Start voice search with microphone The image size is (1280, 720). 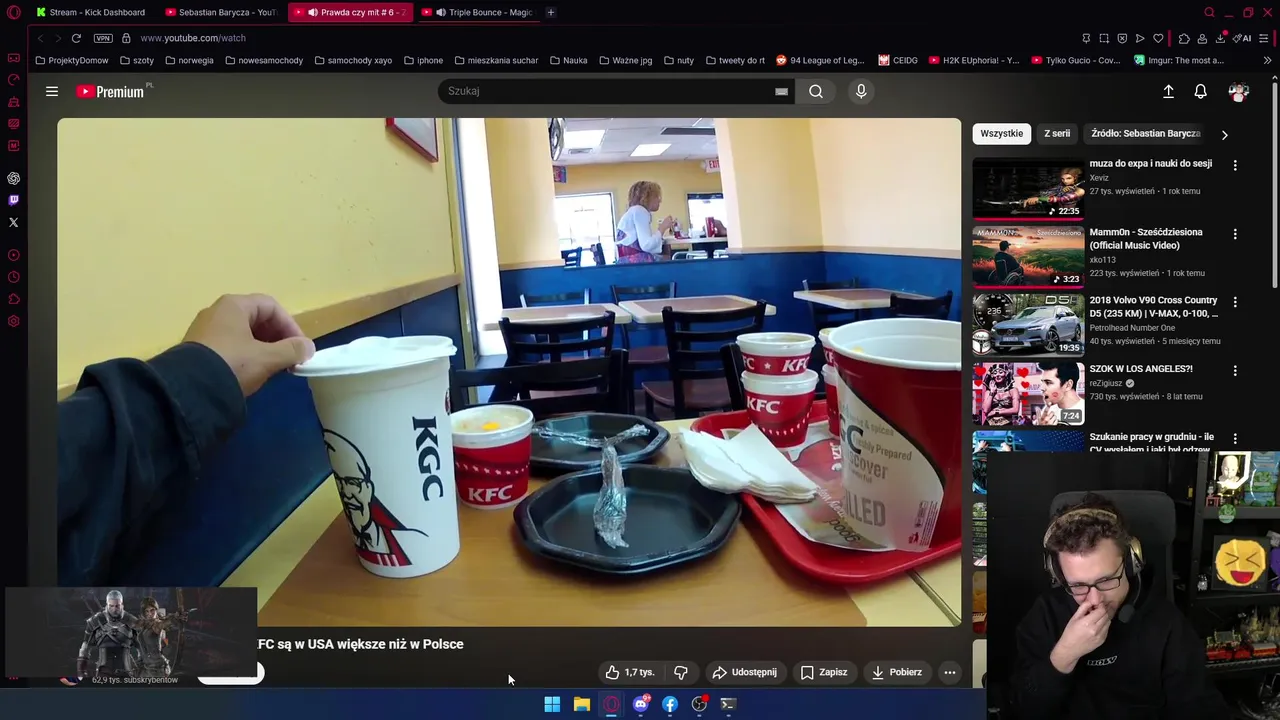pyautogui.click(x=861, y=91)
